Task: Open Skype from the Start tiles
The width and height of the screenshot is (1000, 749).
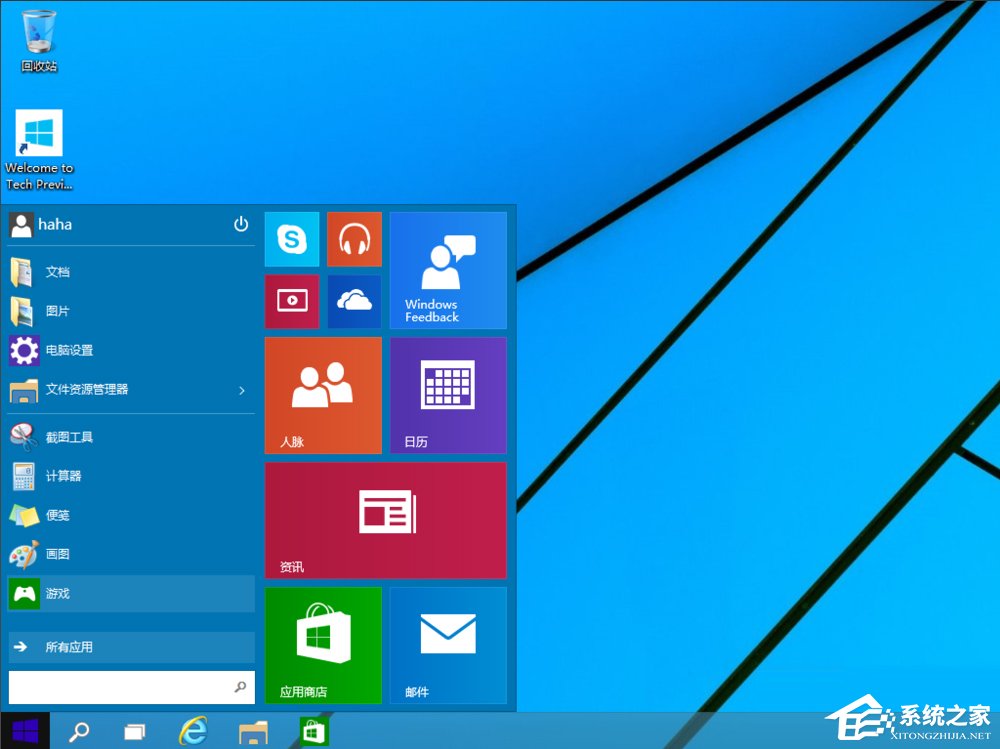Action: point(291,239)
